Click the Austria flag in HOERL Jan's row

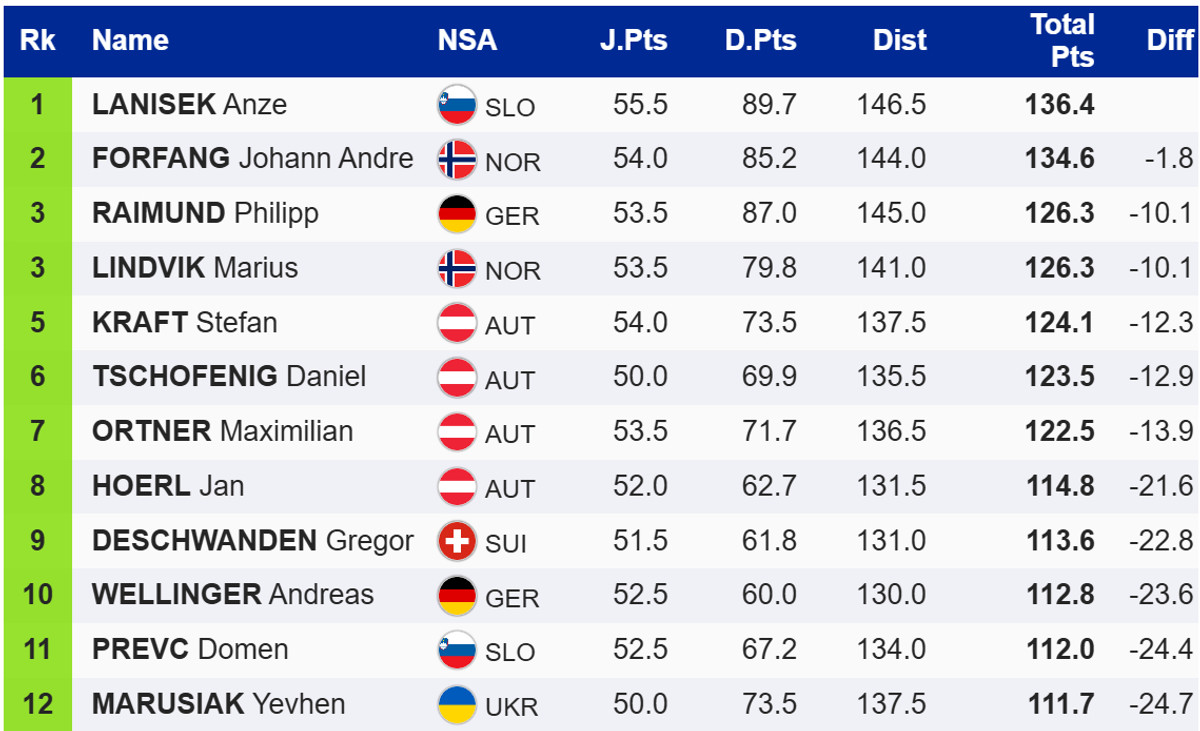tap(457, 487)
